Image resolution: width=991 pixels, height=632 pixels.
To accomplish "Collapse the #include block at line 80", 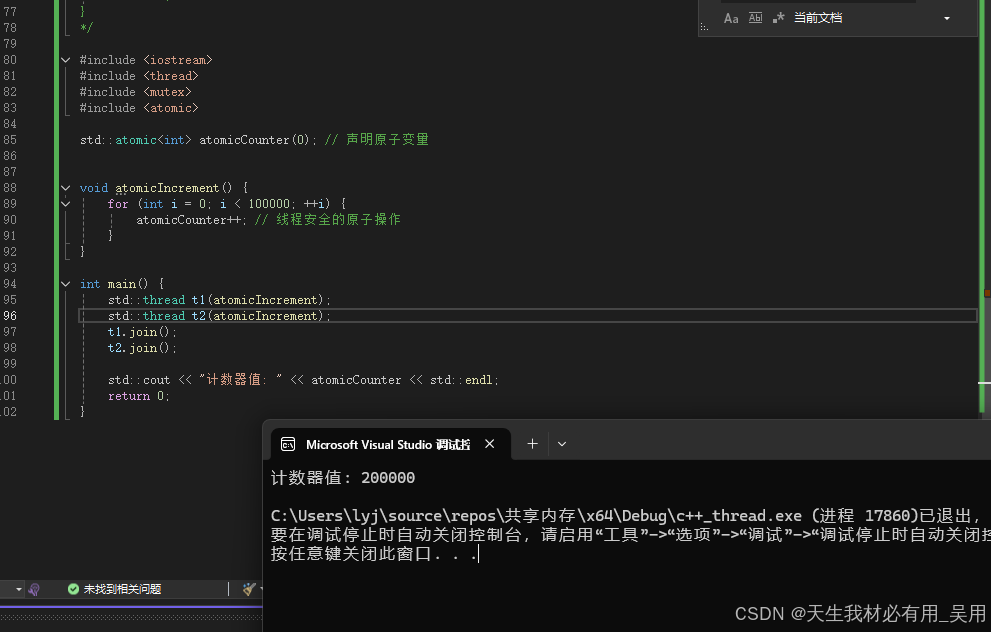I will [66, 60].
